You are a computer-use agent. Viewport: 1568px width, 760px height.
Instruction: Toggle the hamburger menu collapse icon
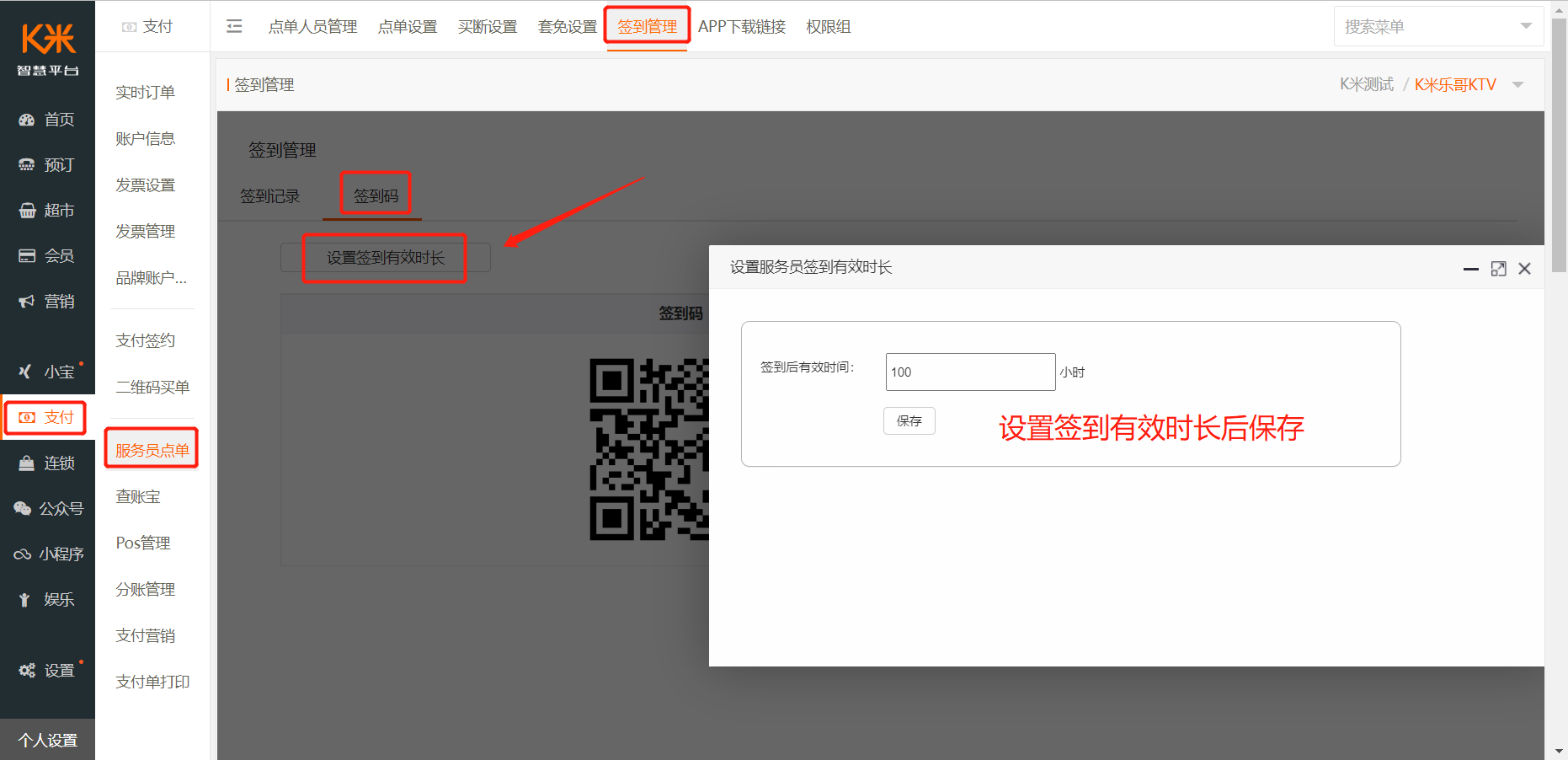pos(234,26)
